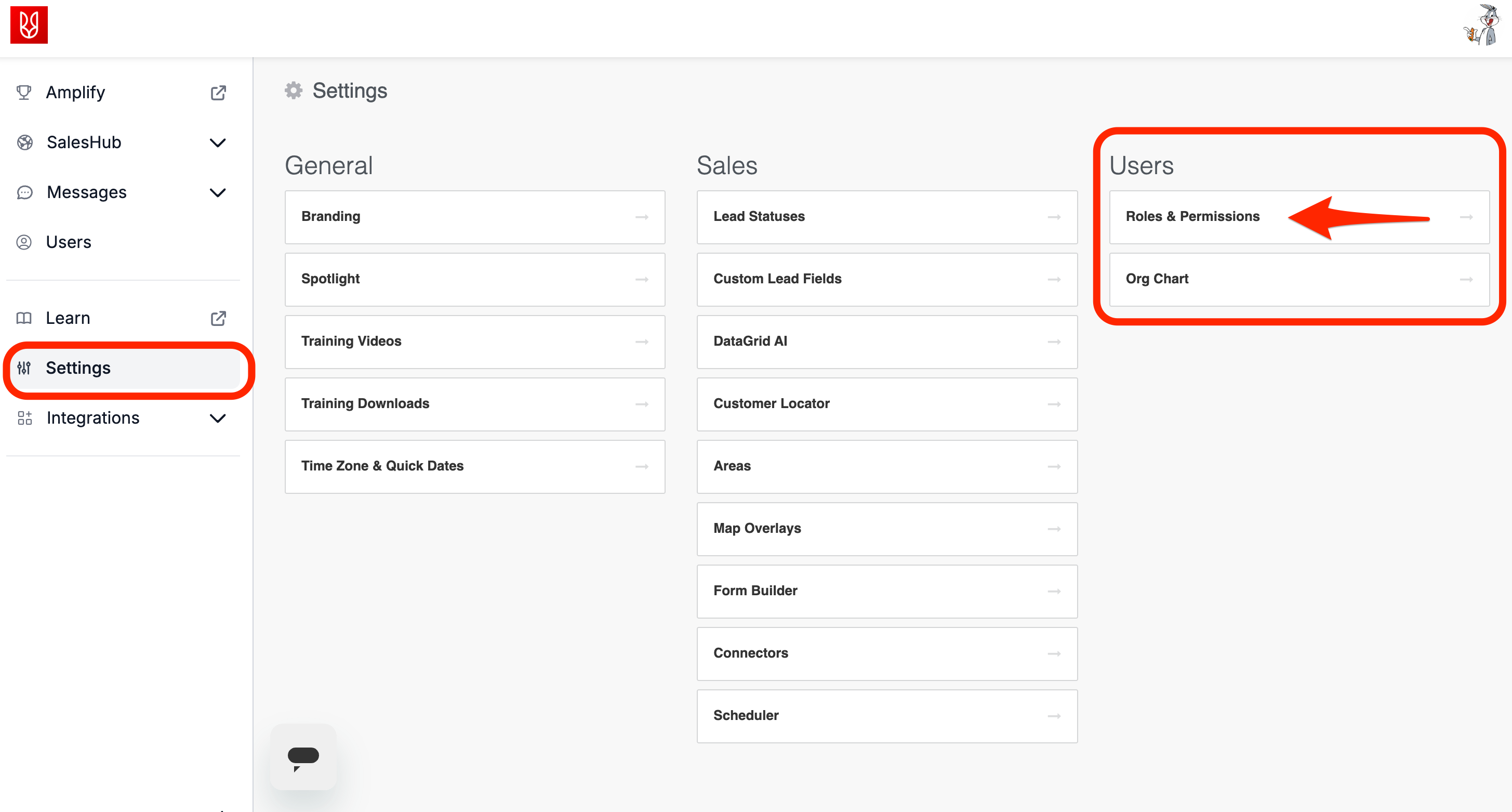Screen dimensions: 1512x812
Task: Open the Learn external link icon
Action: click(218, 318)
